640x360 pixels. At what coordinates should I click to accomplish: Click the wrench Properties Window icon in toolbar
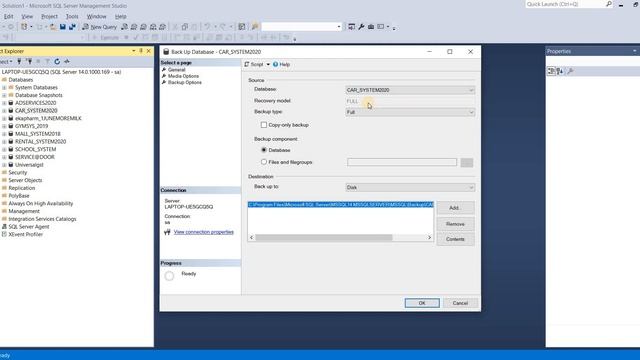point(361,27)
